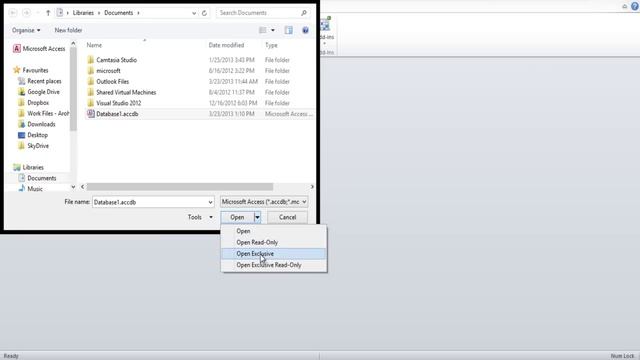Open Desktop in the sidebar
The height and width of the screenshot is (360, 640).
(38, 135)
